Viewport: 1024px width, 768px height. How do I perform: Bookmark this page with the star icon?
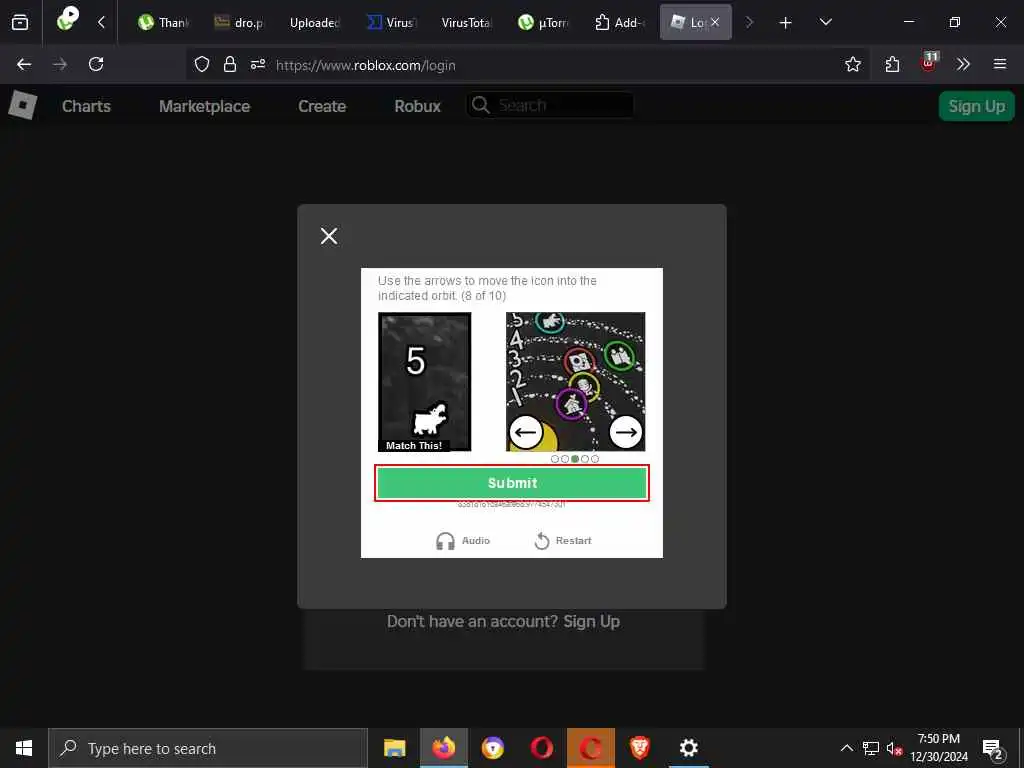tap(852, 64)
